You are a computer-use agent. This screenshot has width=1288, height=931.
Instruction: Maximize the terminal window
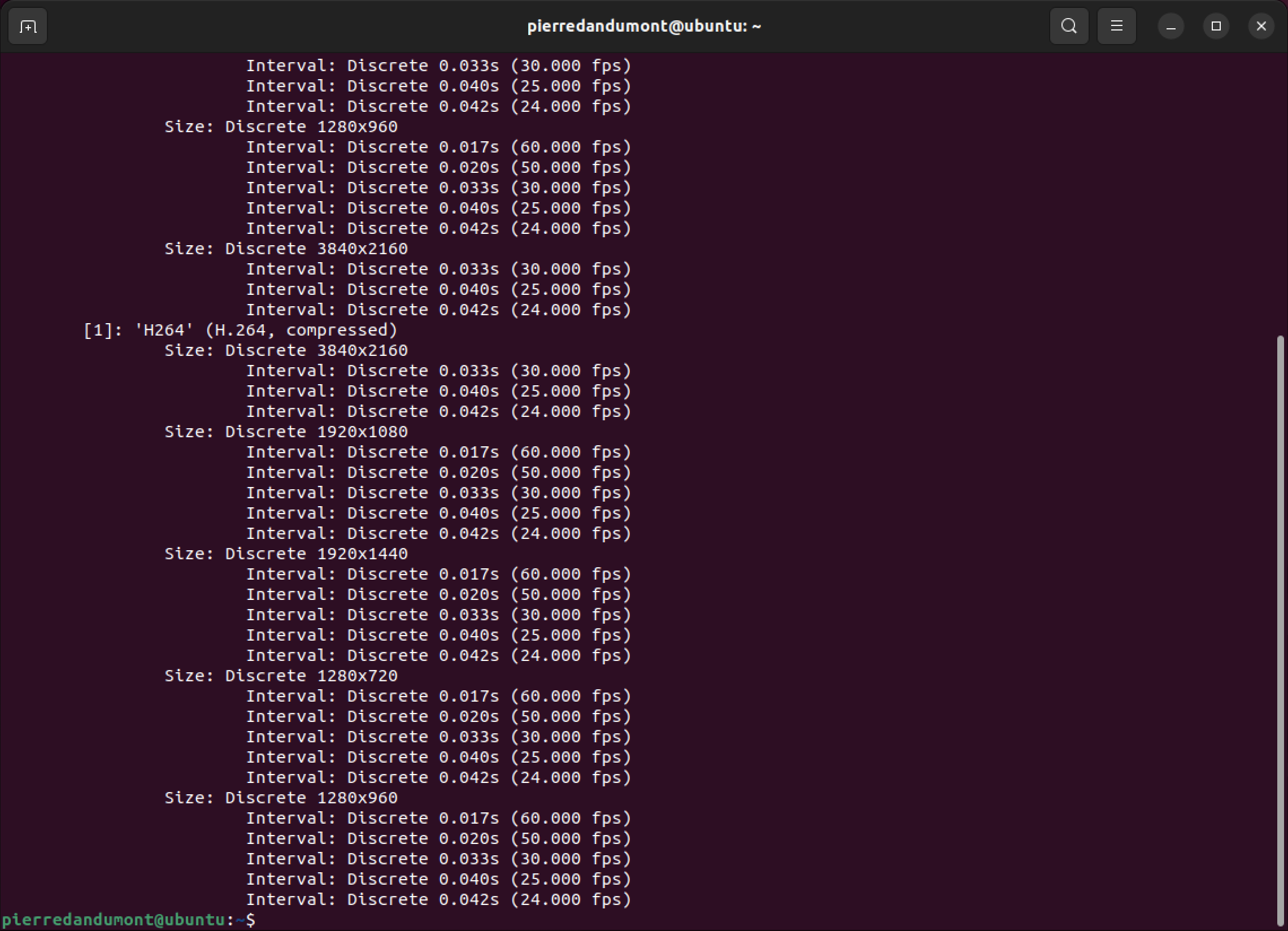[1215, 26]
